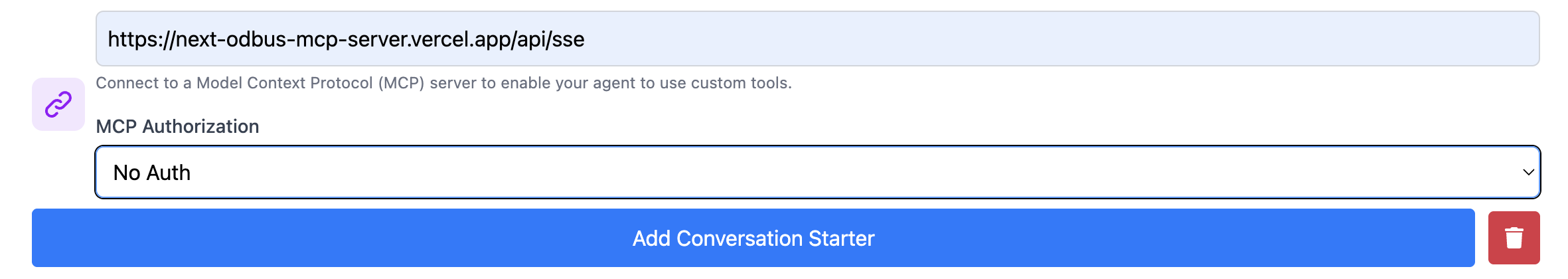Click the purple chain link icon

point(58,104)
